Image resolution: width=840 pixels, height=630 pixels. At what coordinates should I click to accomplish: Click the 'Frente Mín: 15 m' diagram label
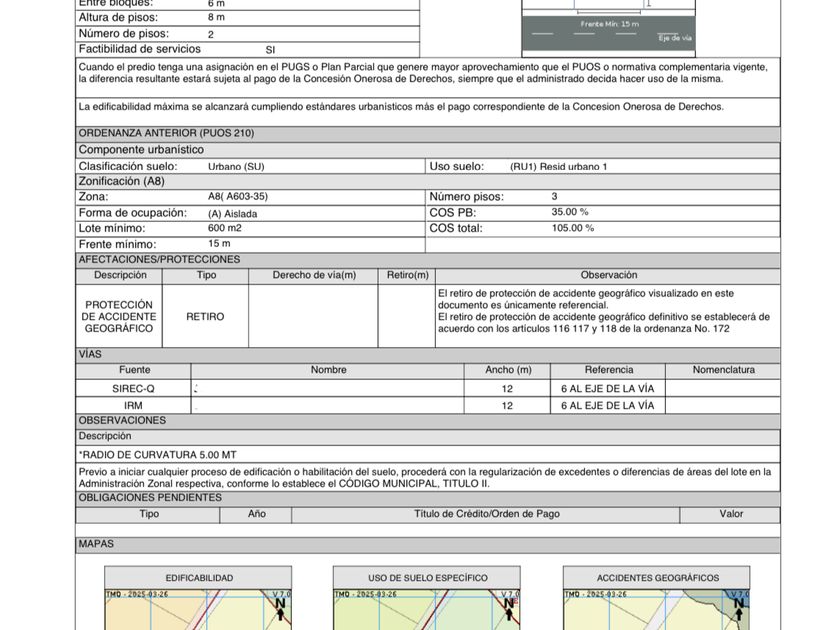[x=610, y=24]
